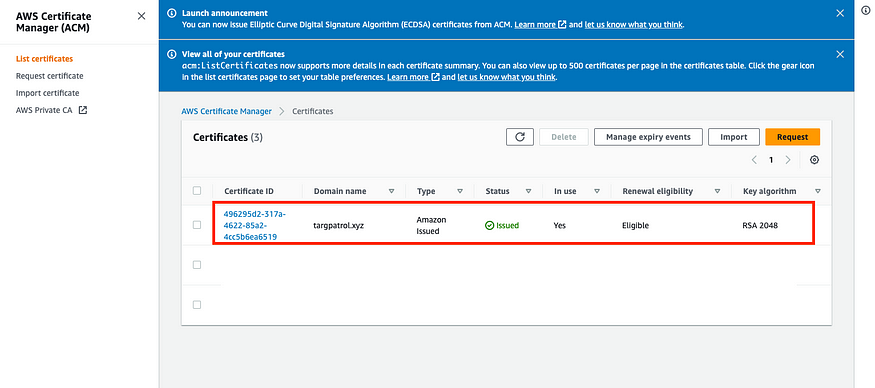The height and width of the screenshot is (388, 875).
Task: Click the RSA 2048 key algorithm cell
Action: [760, 226]
